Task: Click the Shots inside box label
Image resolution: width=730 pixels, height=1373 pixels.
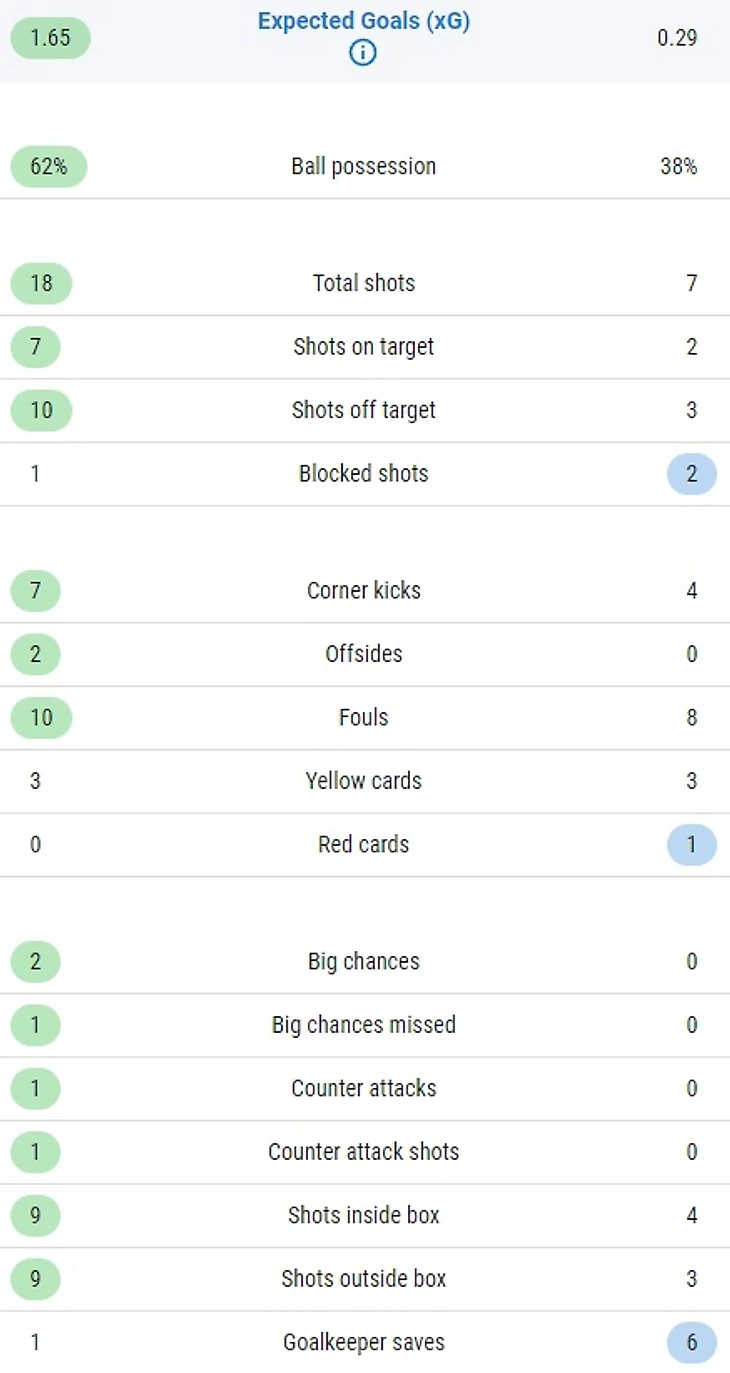Action: click(x=363, y=1215)
